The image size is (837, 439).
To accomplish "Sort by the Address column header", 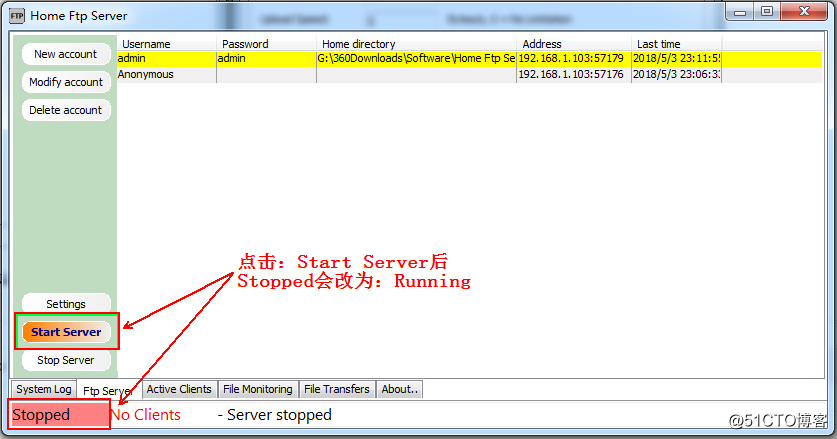I will [x=574, y=44].
